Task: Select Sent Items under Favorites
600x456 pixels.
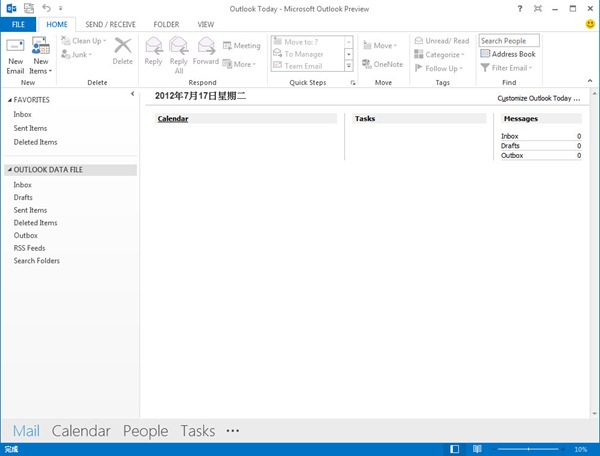Action: coord(30,128)
